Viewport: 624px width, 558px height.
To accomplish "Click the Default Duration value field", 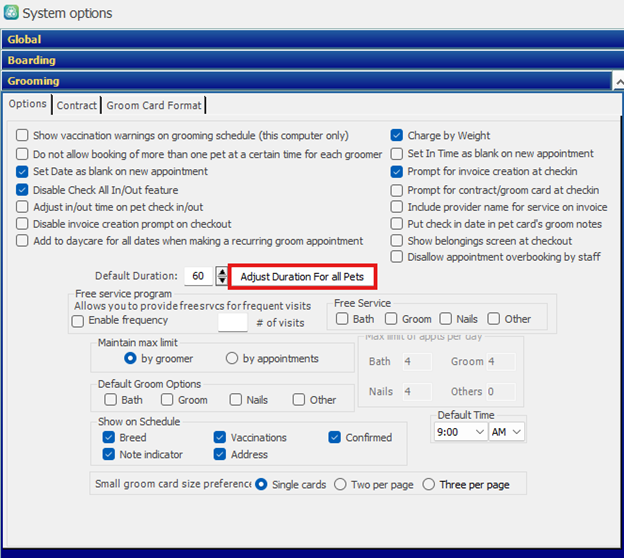I will click(x=198, y=276).
